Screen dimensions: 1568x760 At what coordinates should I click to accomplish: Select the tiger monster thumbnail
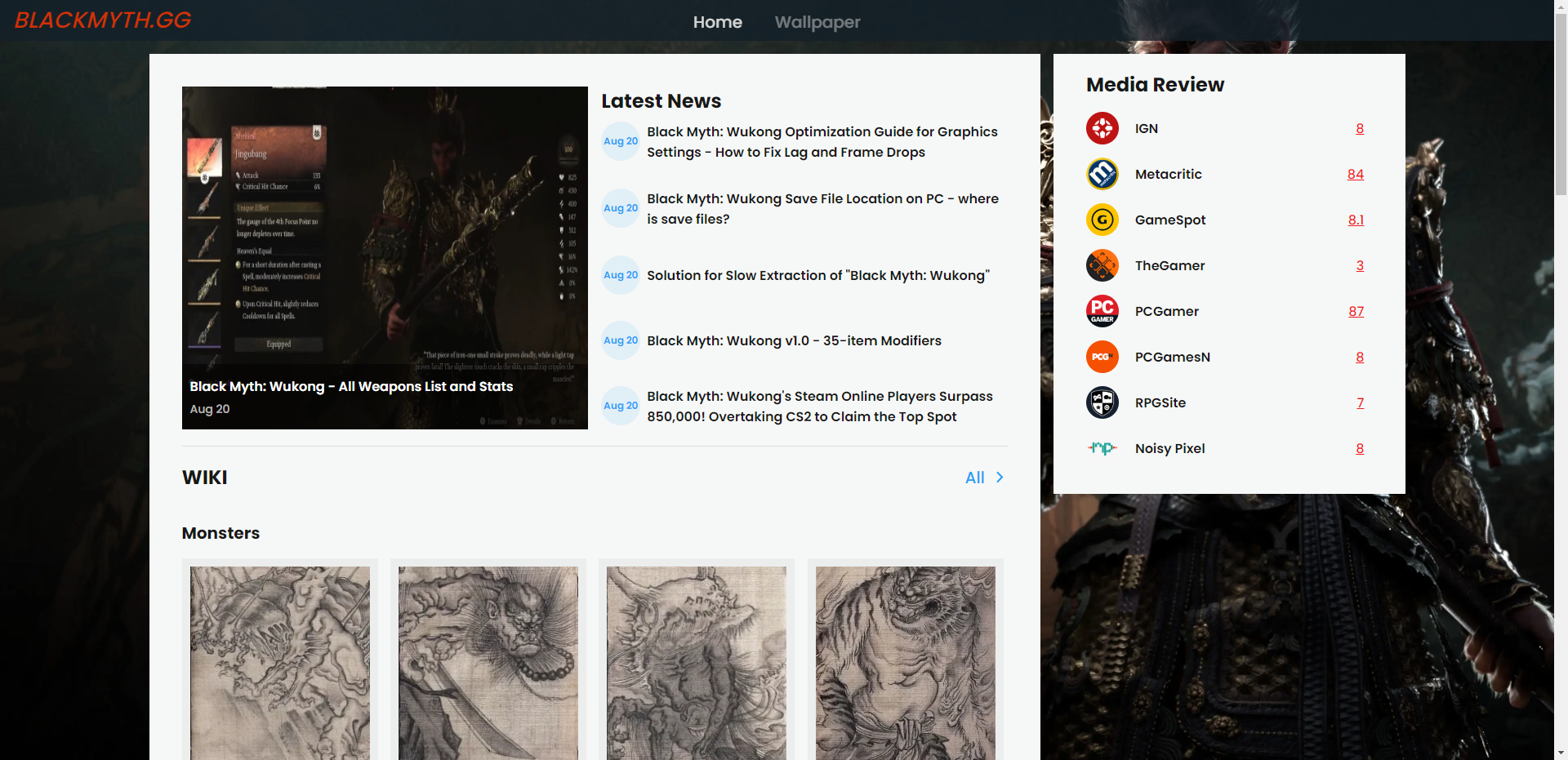905,661
